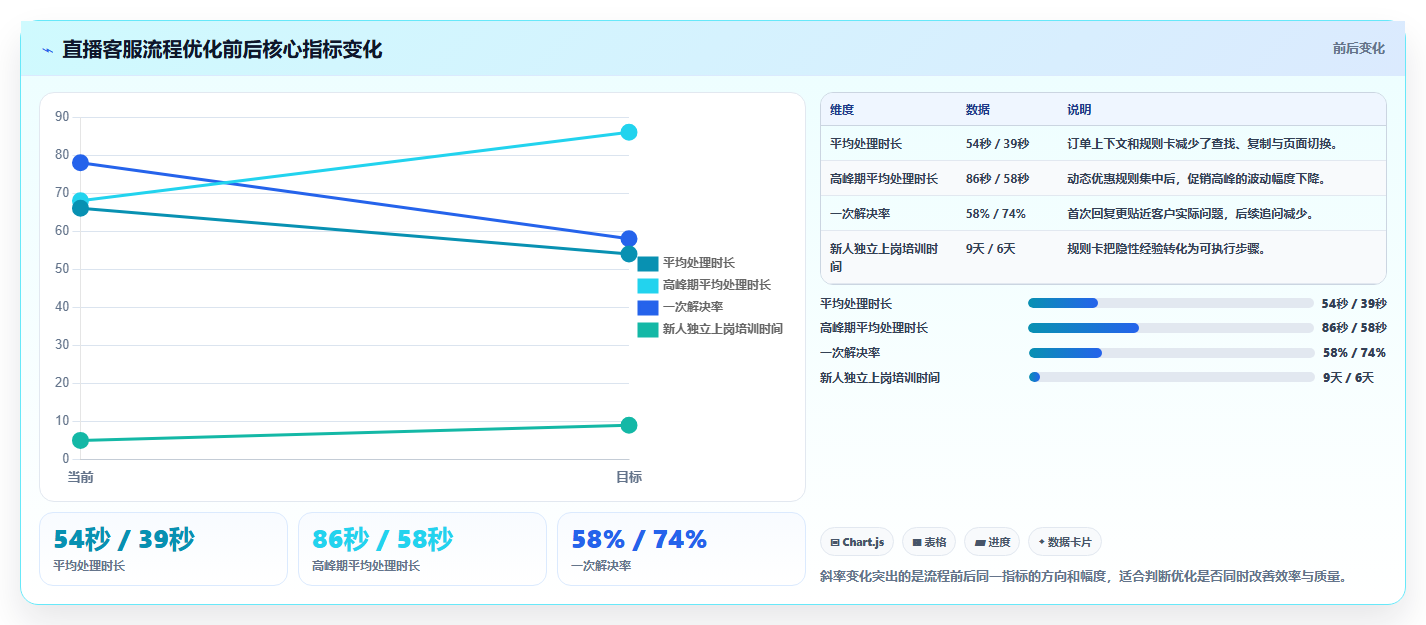Screen dimensions: 1426x625
Task: Select the green data point at 9 on 目标
Action: [x=629, y=425]
